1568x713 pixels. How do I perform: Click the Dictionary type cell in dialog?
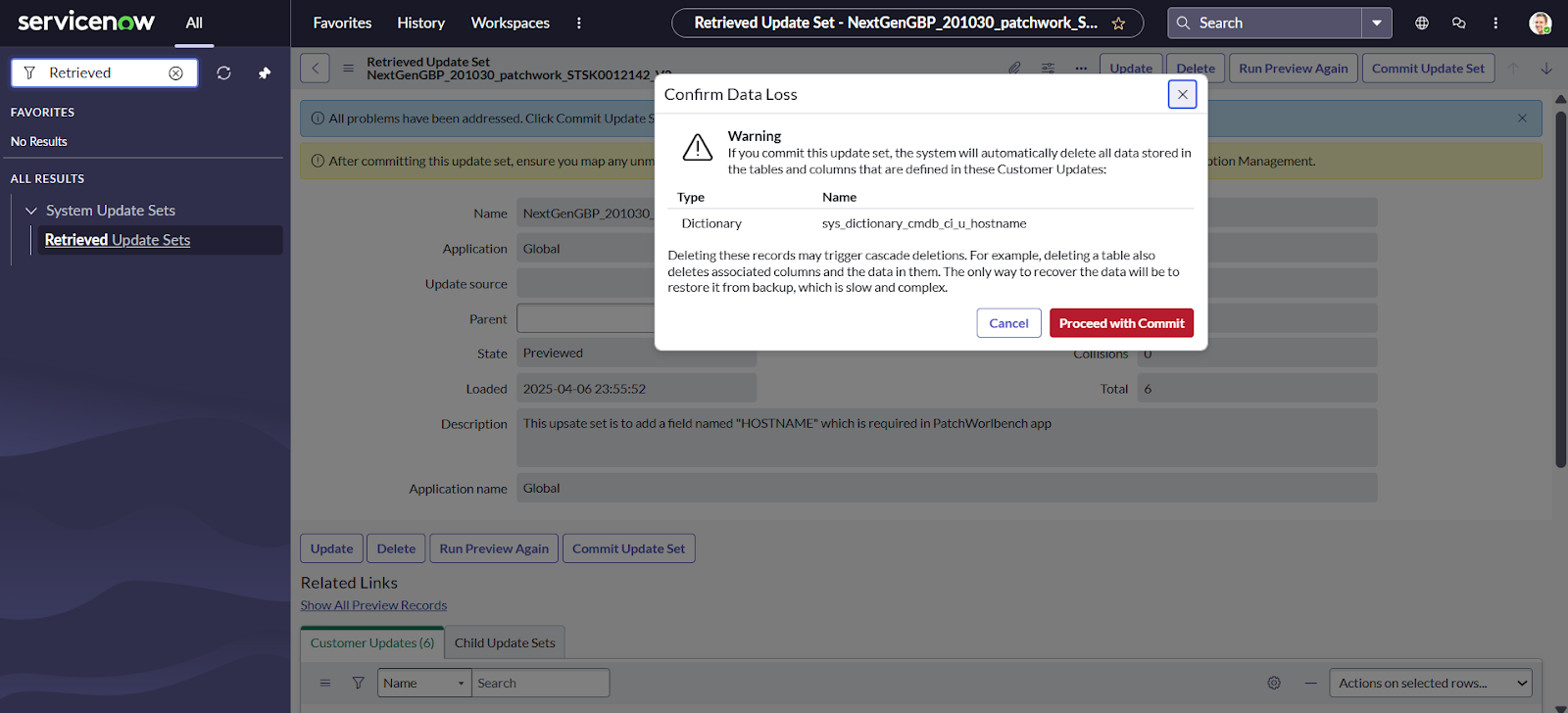(x=711, y=223)
